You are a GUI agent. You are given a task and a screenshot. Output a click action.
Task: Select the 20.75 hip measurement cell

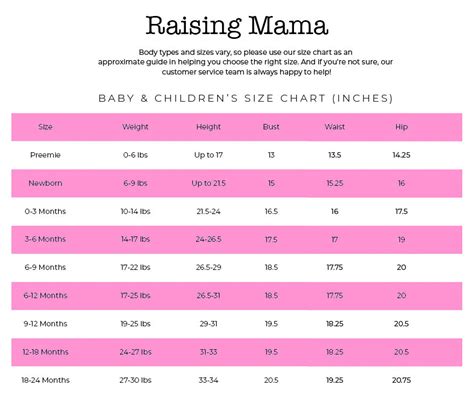click(401, 380)
